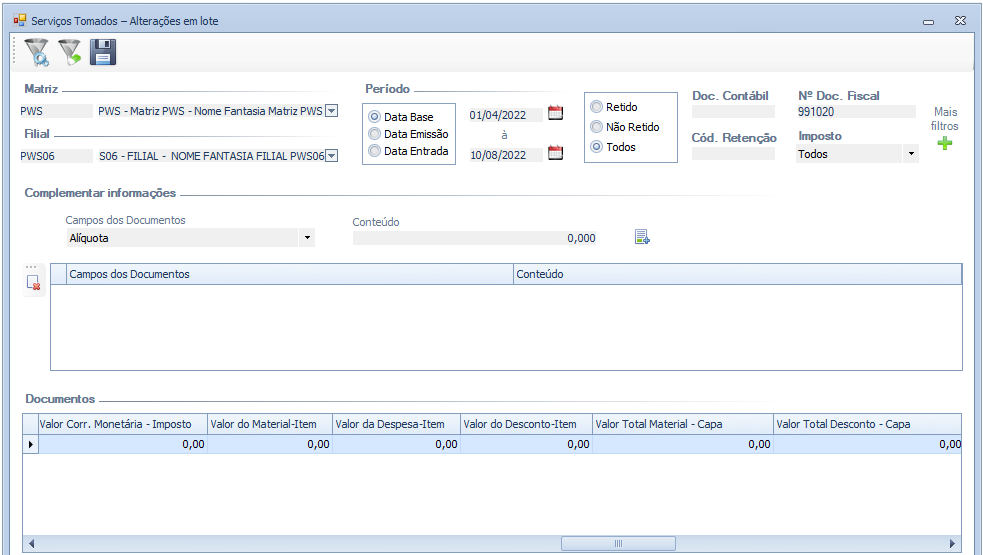Open the Campos dos Documentos Alíquota dropdown
Screen dimensions: 983x555
click(x=307, y=238)
